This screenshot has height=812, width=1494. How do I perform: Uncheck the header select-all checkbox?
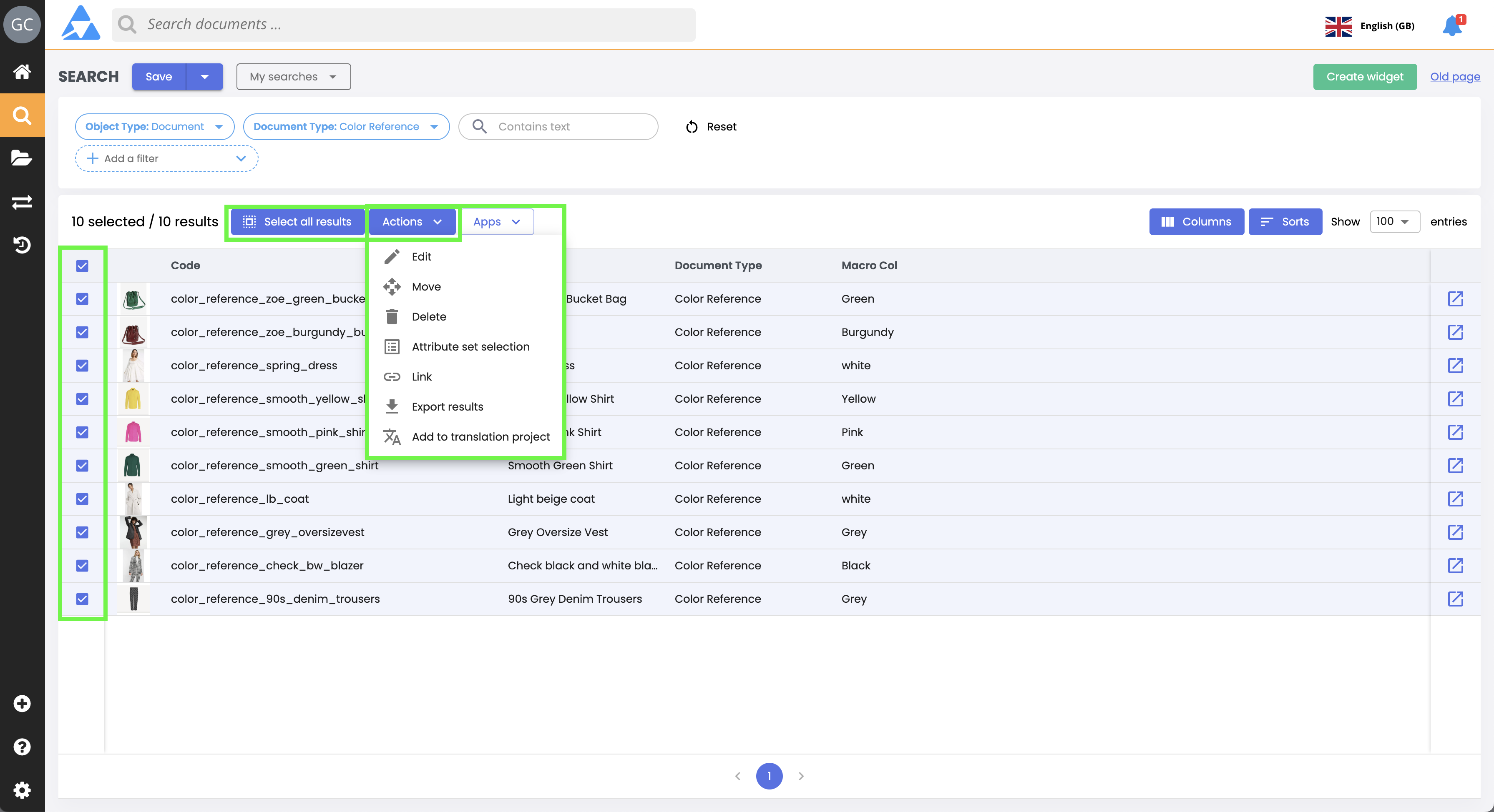click(82, 266)
